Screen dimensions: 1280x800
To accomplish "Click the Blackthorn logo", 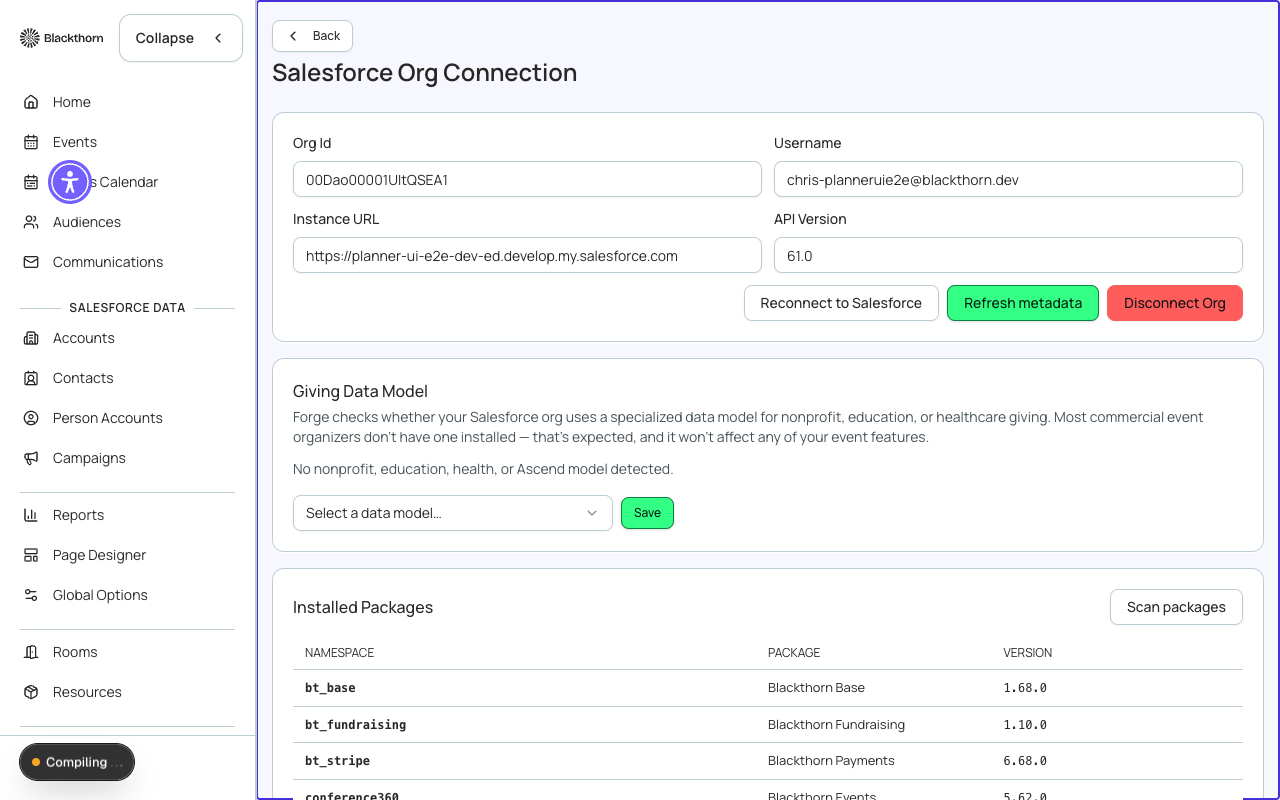I will [61, 38].
